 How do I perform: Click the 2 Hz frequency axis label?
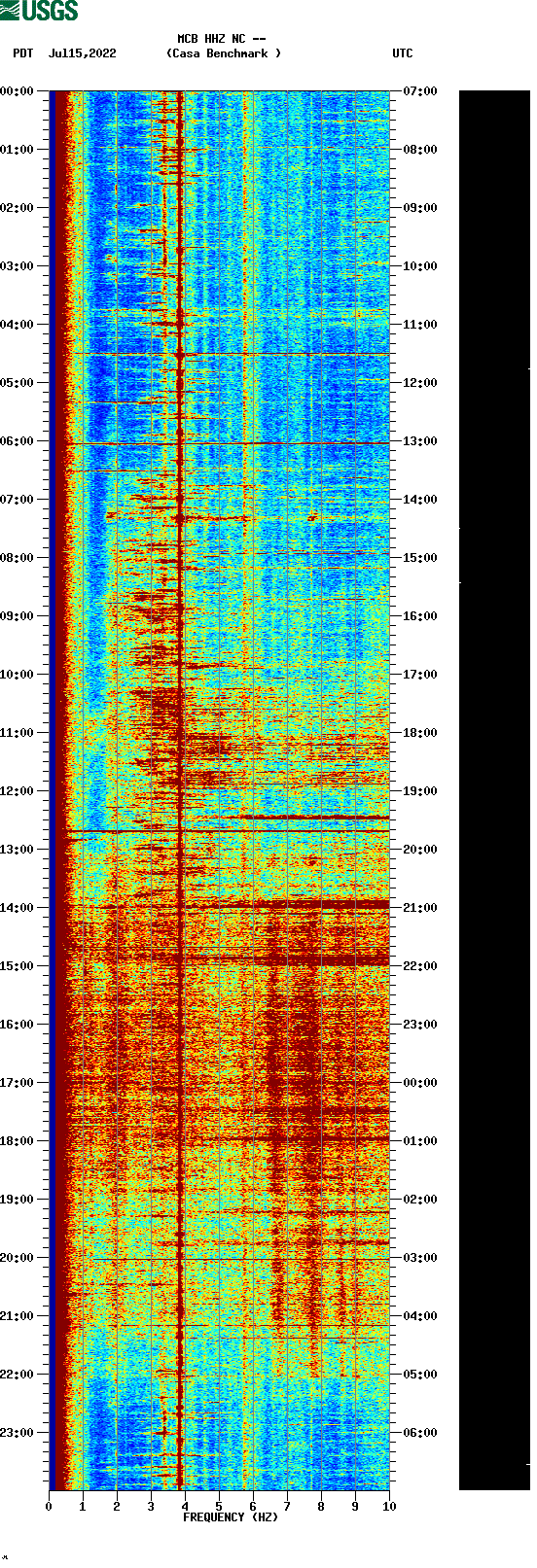[117, 1507]
